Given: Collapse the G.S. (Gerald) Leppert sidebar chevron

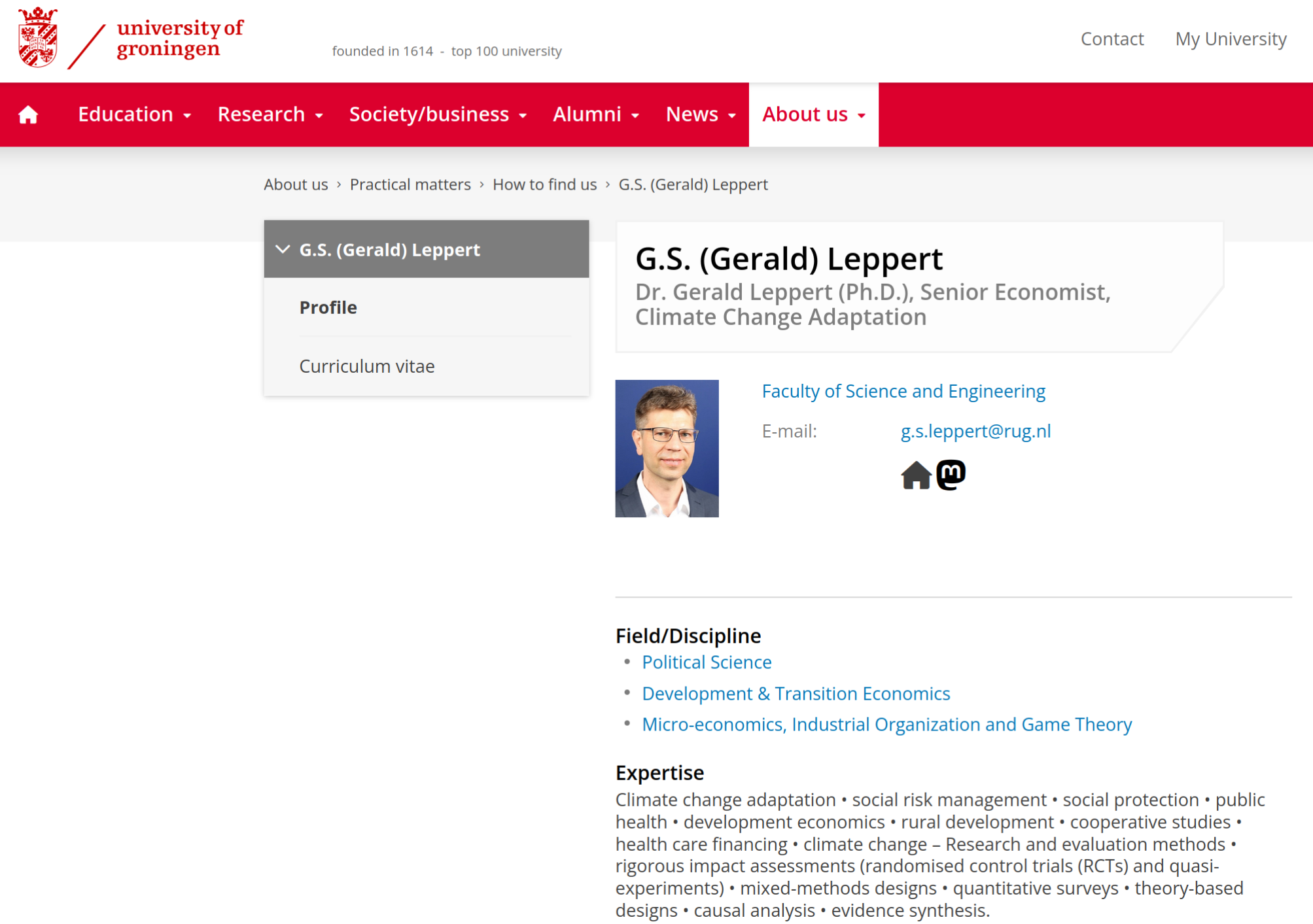Looking at the screenshot, I should [x=283, y=250].
